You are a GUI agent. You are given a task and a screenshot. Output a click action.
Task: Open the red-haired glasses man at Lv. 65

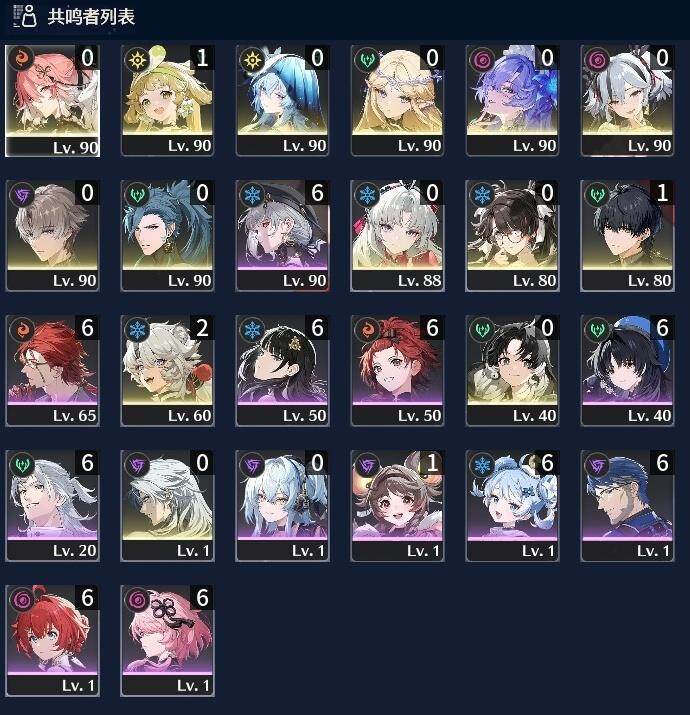pyautogui.click(x=52, y=370)
